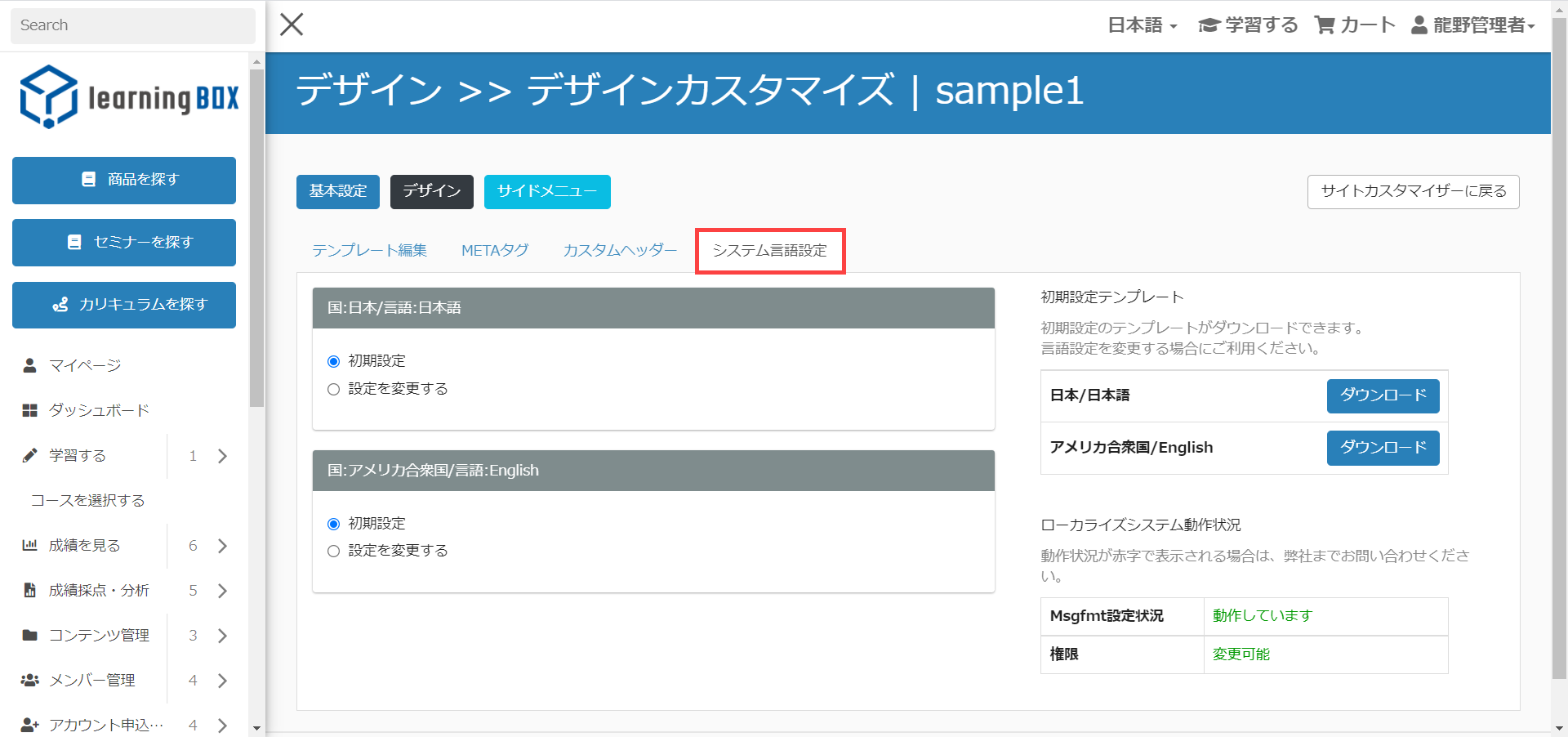Image resolution: width=1568 pixels, height=737 pixels.
Task: Select 初期設定 radio for English section
Action: pyautogui.click(x=333, y=524)
